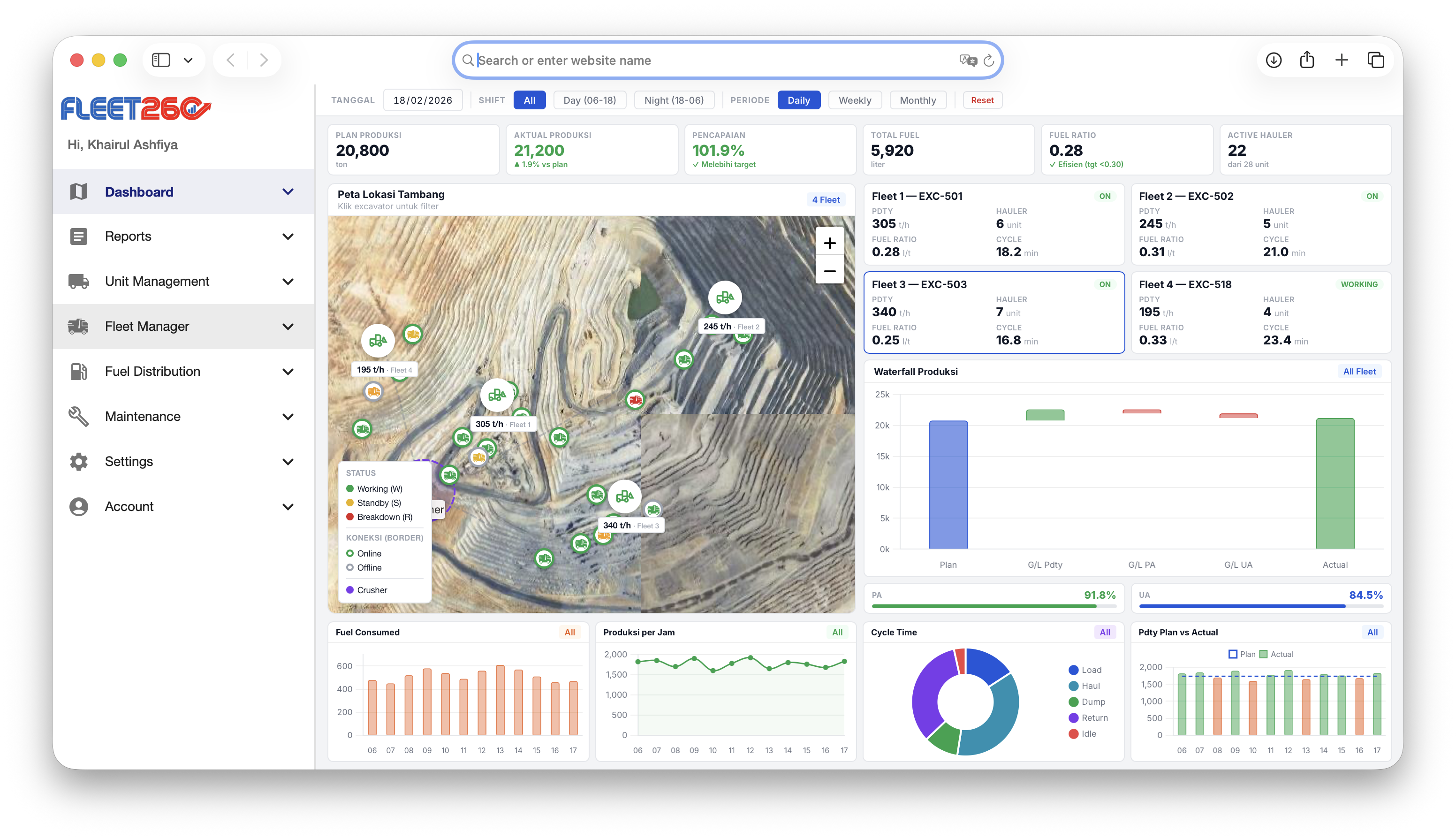Select the All shift filter
This screenshot has height=839, width=1456.
click(529, 100)
